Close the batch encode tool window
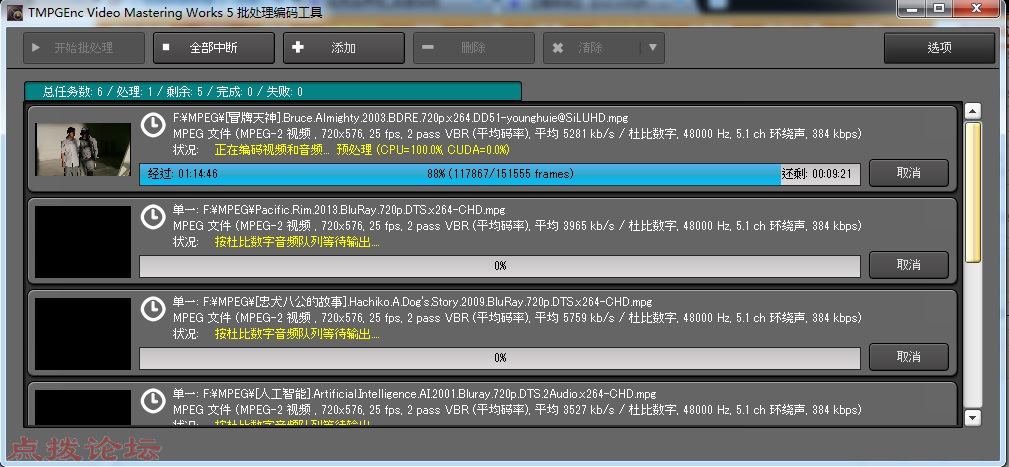The image size is (1009, 467). point(978,8)
